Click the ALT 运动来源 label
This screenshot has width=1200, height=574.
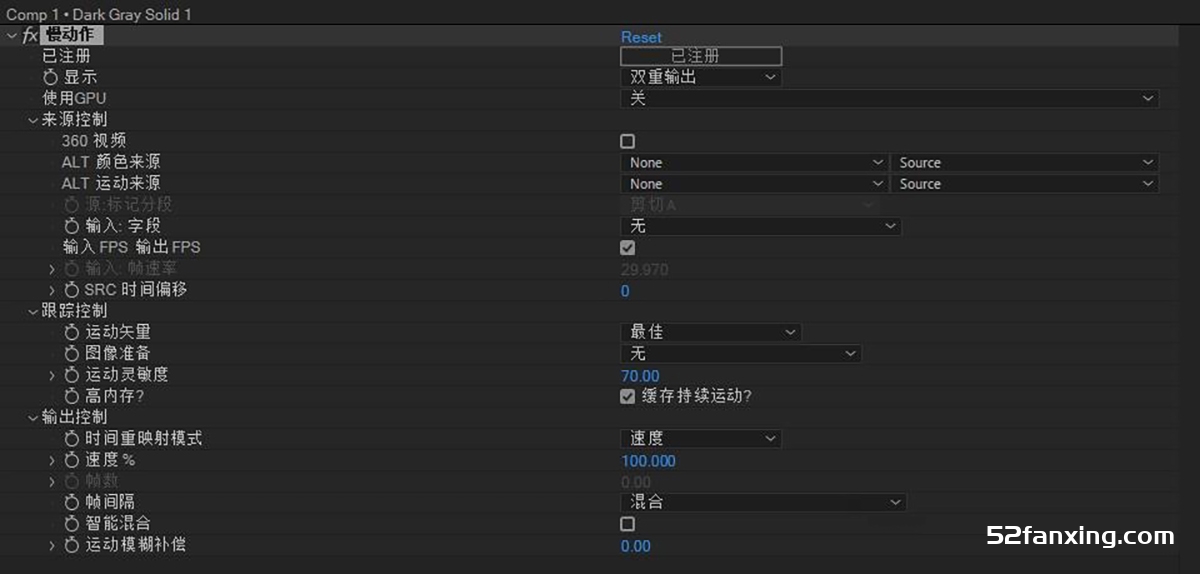coord(111,183)
